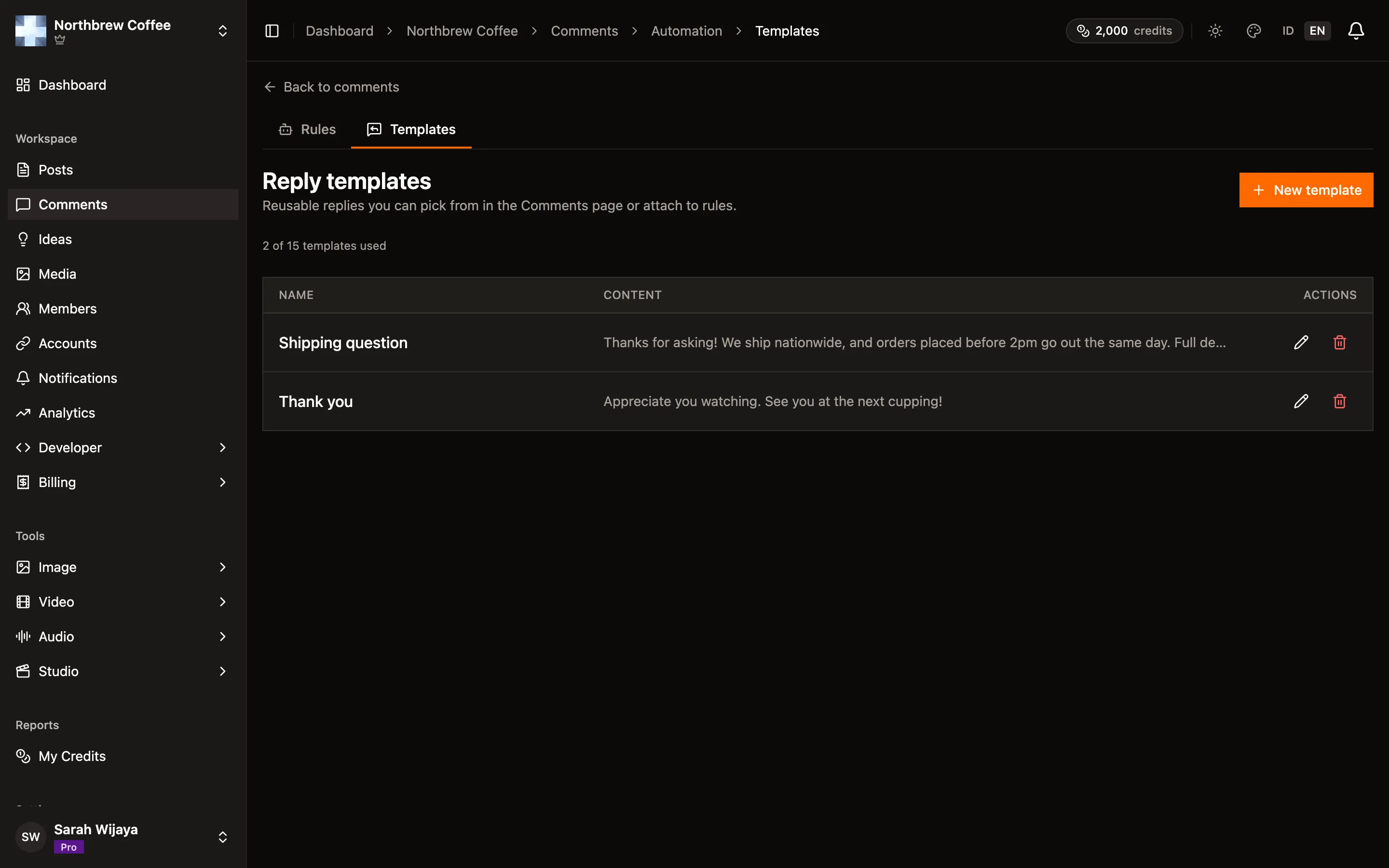Click the 'Thanks for asking!' content text
Image resolution: width=1389 pixels, height=868 pixels.
pos(914,343)
